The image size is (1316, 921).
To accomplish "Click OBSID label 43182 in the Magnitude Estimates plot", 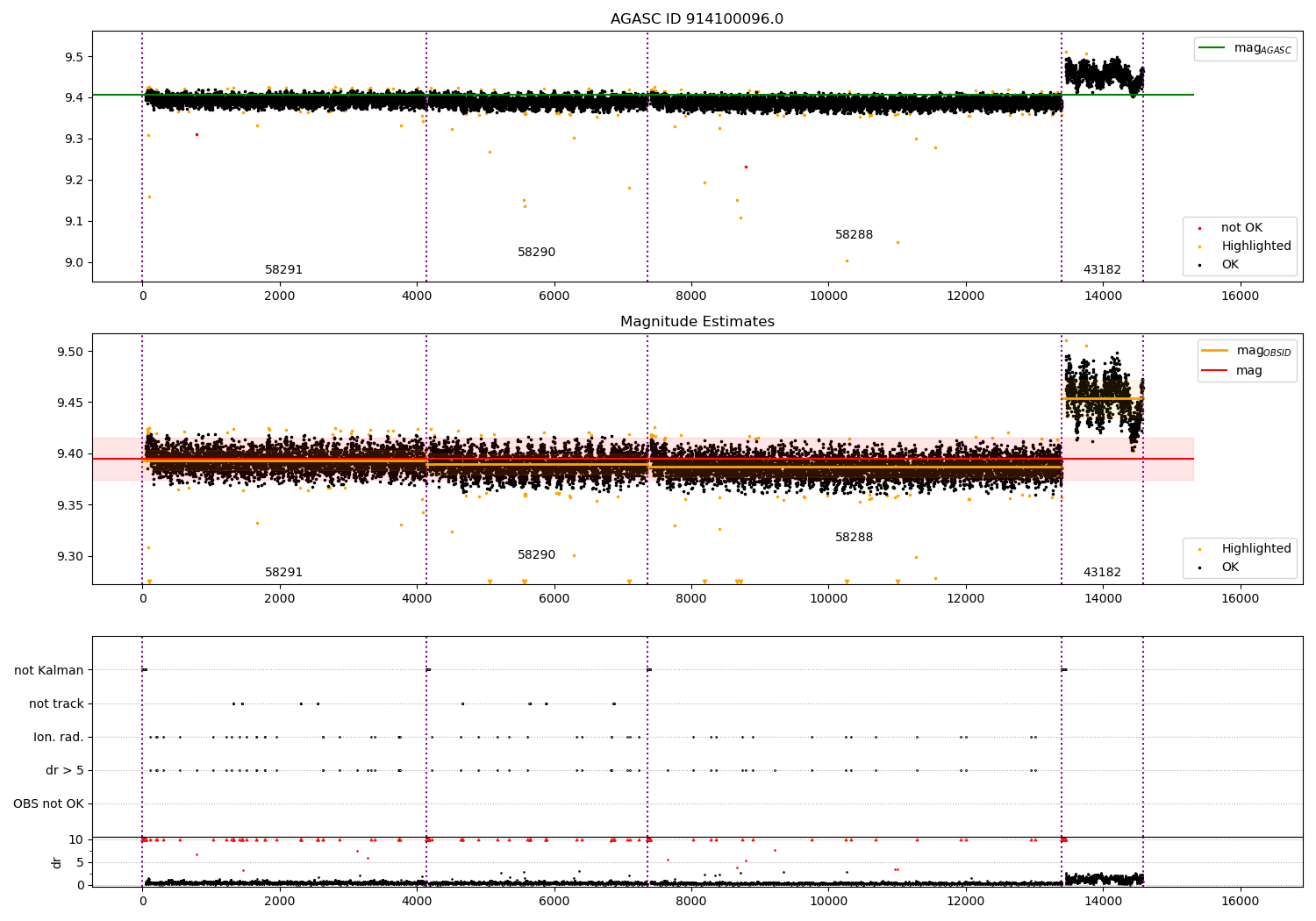I will (x=1102, y=573).
